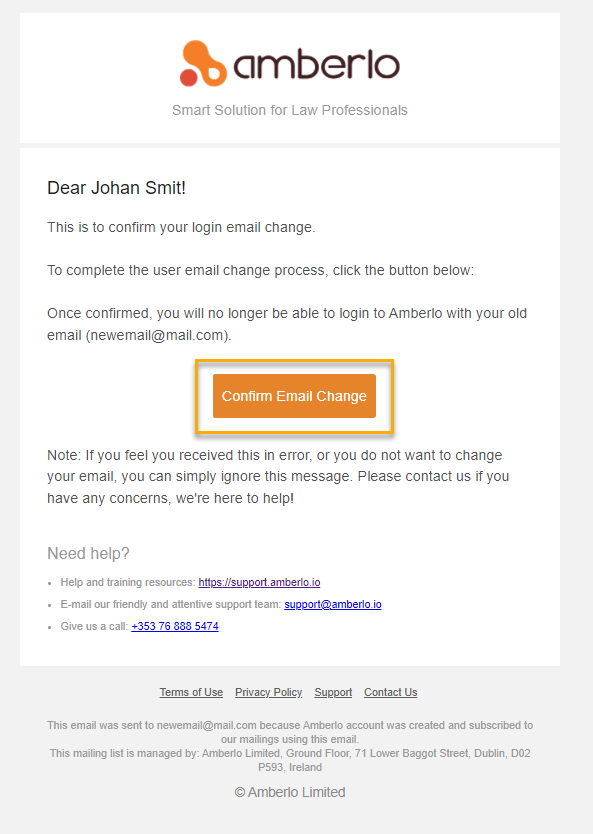The width and height of the screenshot is (593, 834).
Task: Click the © Amberlo Limited copyright text
Action: click(x=290, y=792)
